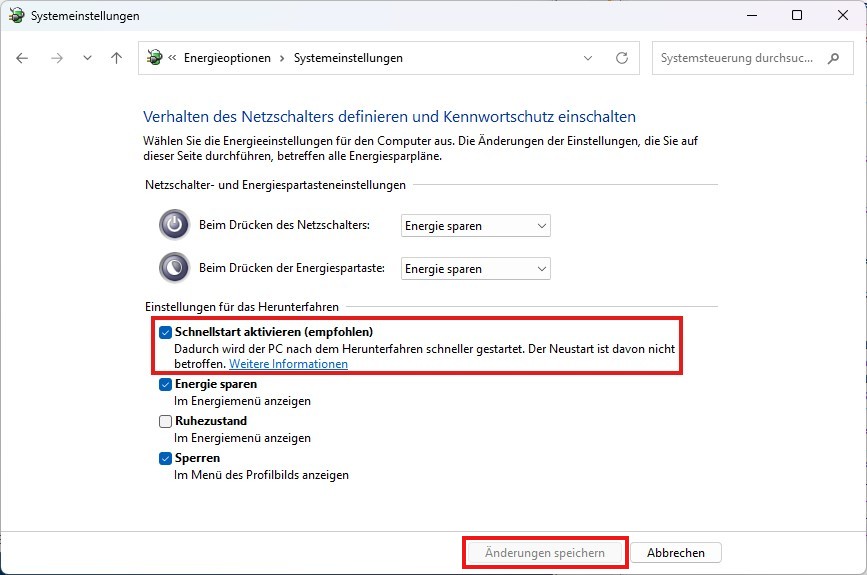Click the label 'Beim Drücken der Energiespartaste:'
The image size is (867, 575).
coord(292,268)
